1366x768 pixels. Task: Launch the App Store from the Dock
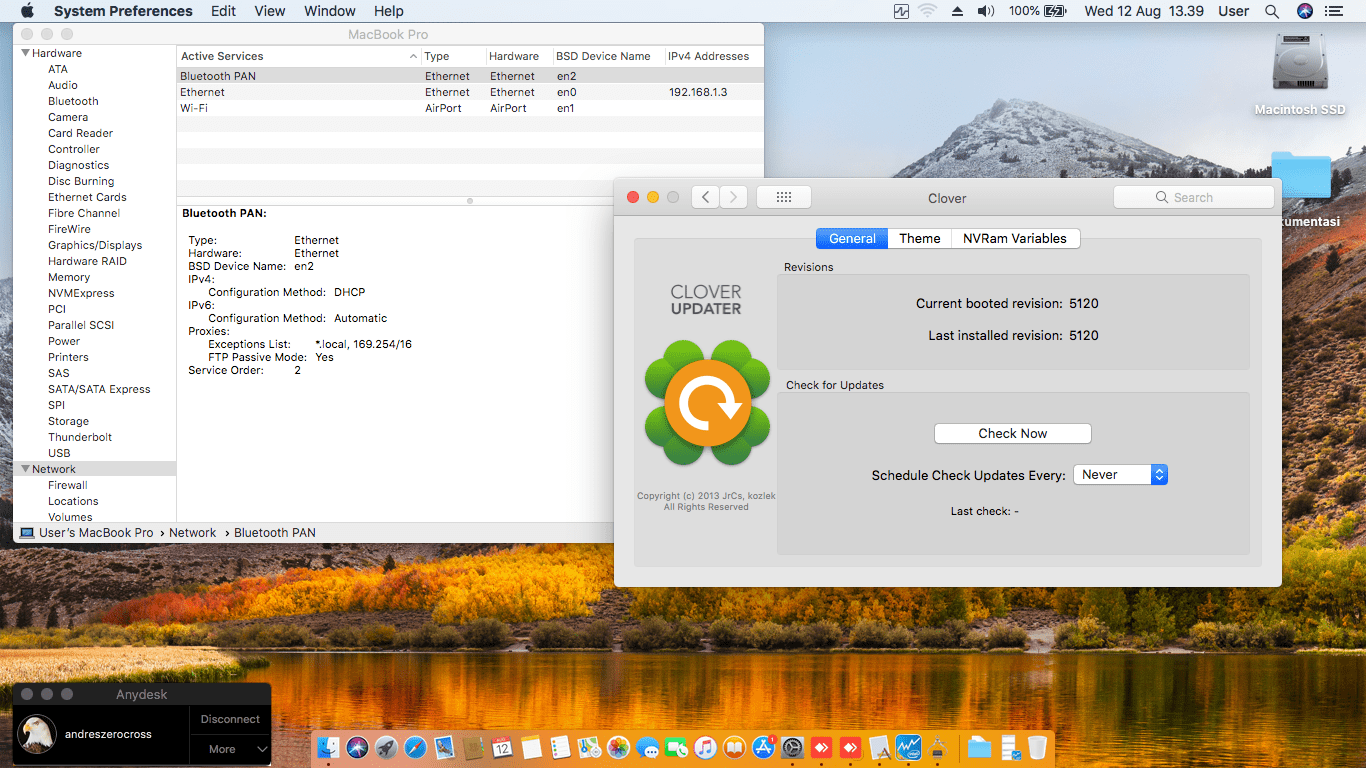[764, 747]
